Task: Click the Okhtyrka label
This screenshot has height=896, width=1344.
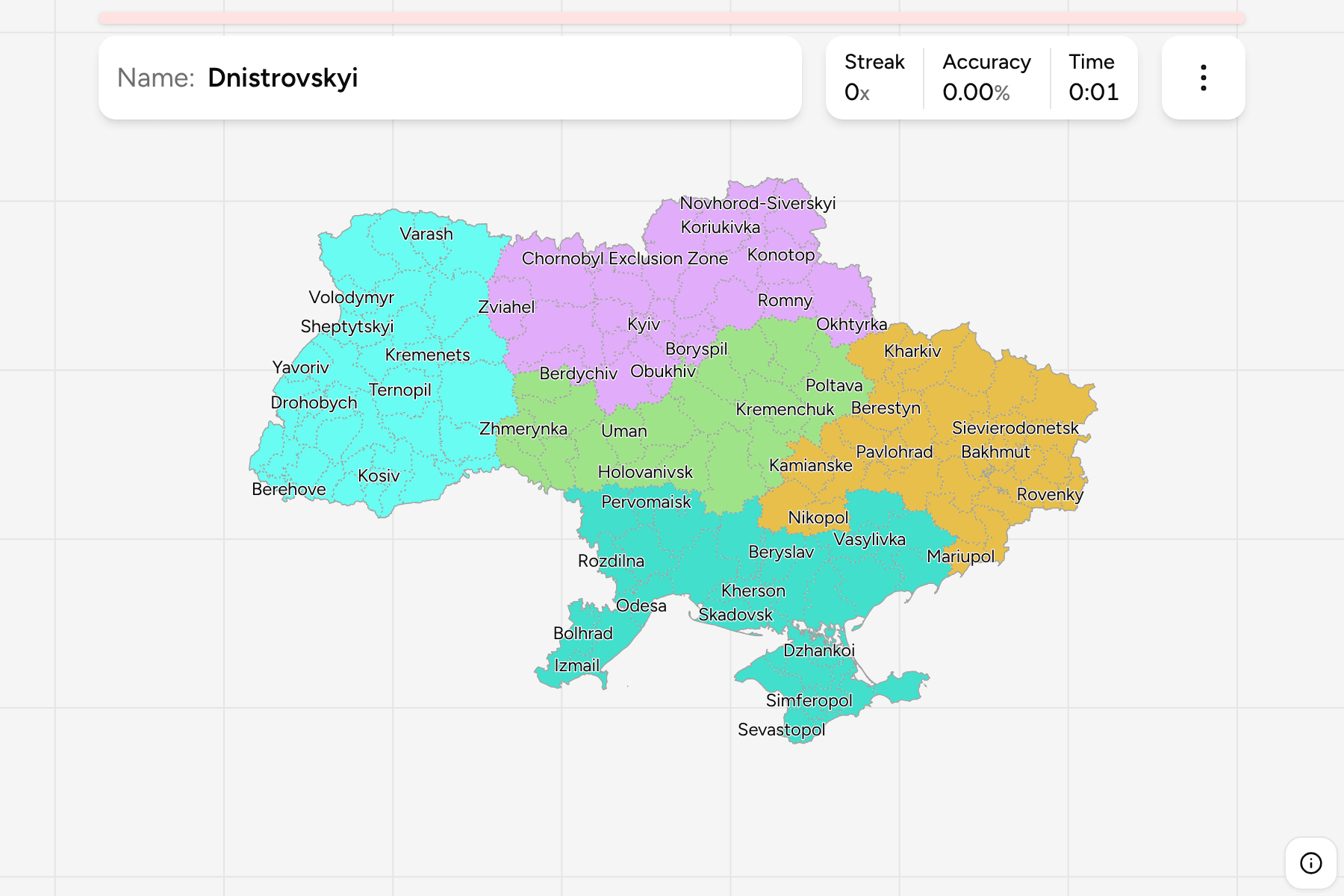Action: tap(852, 324)
